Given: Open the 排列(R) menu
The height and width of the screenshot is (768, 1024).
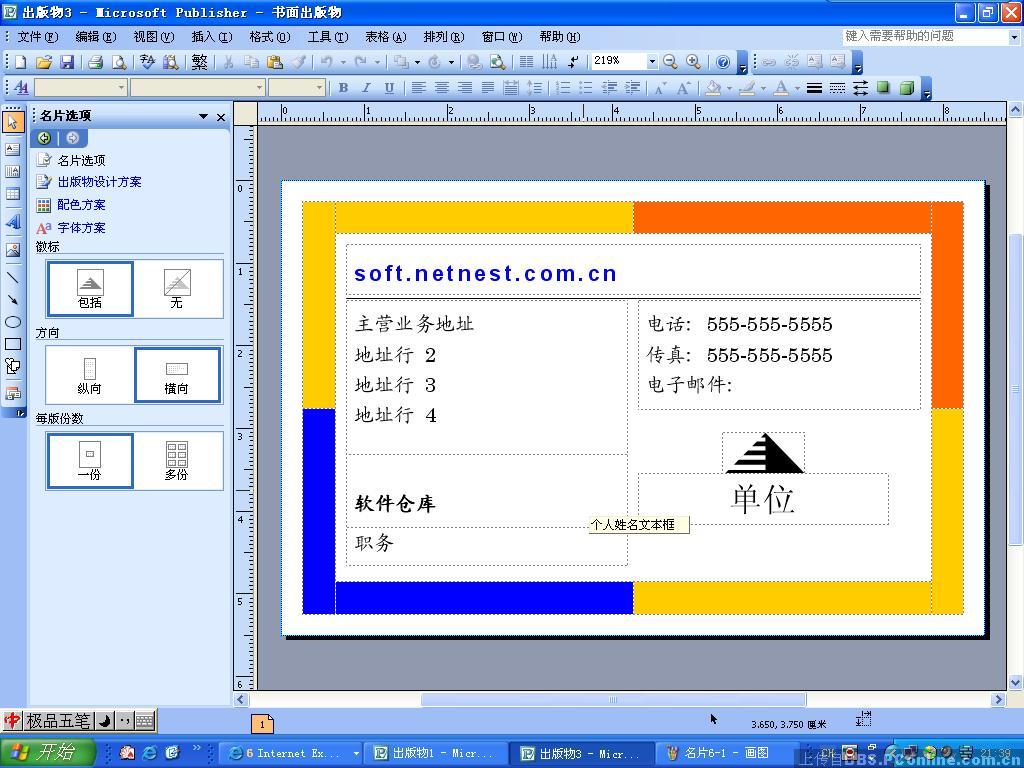Looking at the screenshot, I should tap(444, 37).
